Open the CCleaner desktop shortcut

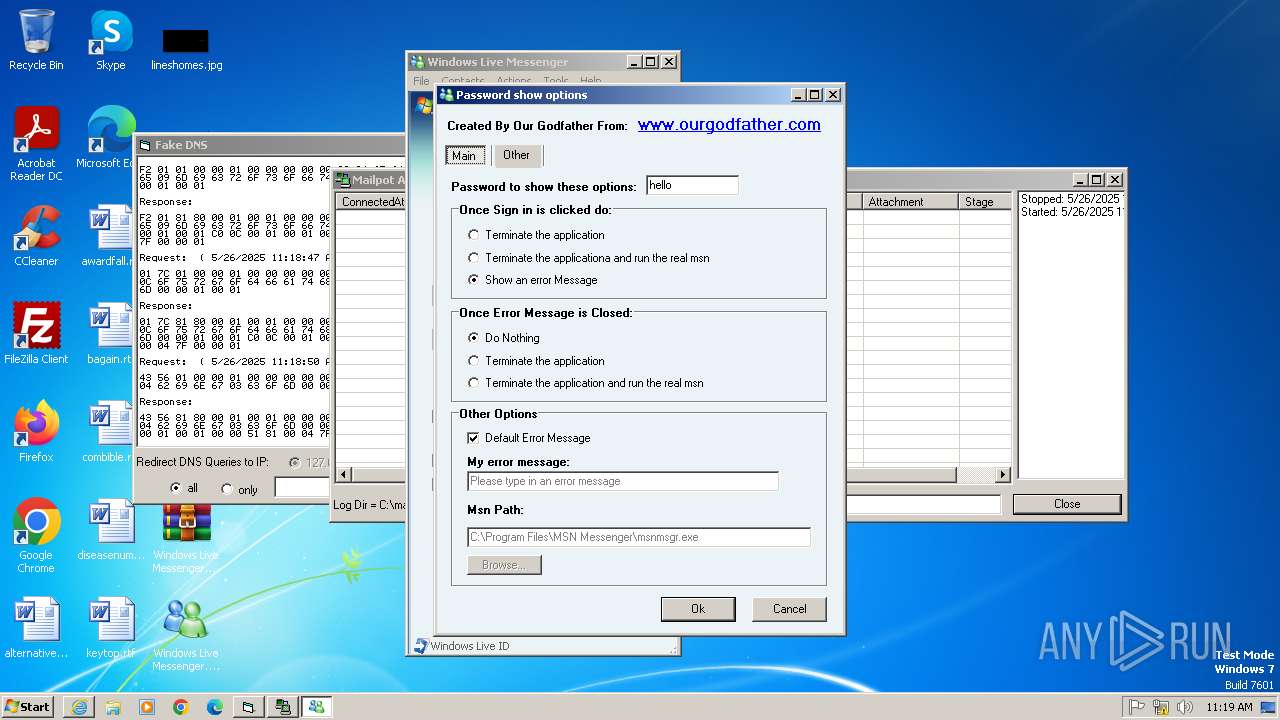tap(36, 236)
